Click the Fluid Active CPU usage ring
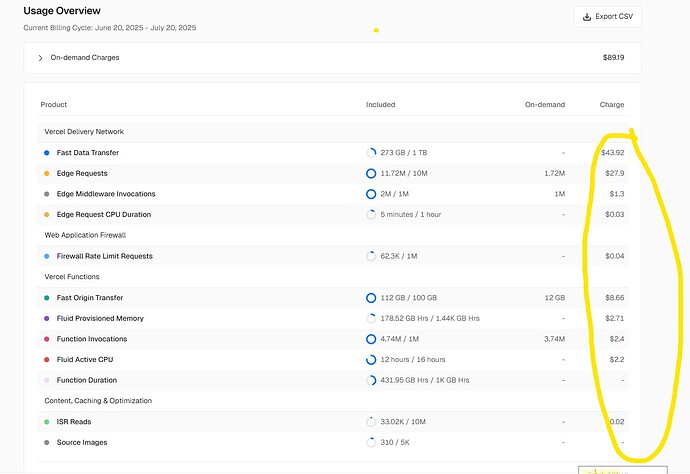Screen dimensions: 690x474 coord(371,360)
